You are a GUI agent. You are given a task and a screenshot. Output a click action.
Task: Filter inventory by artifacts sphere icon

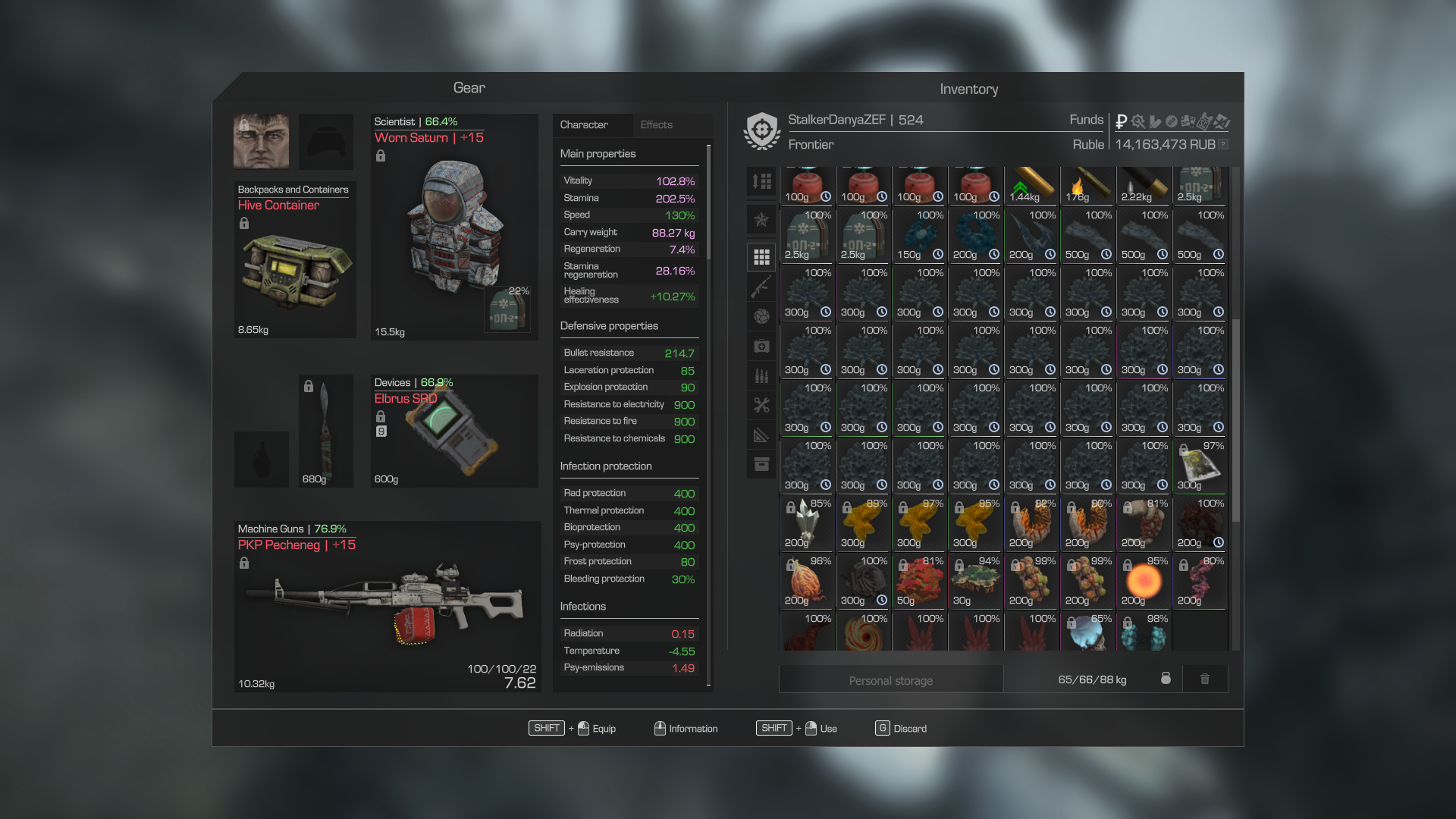[x=761, y=316]
